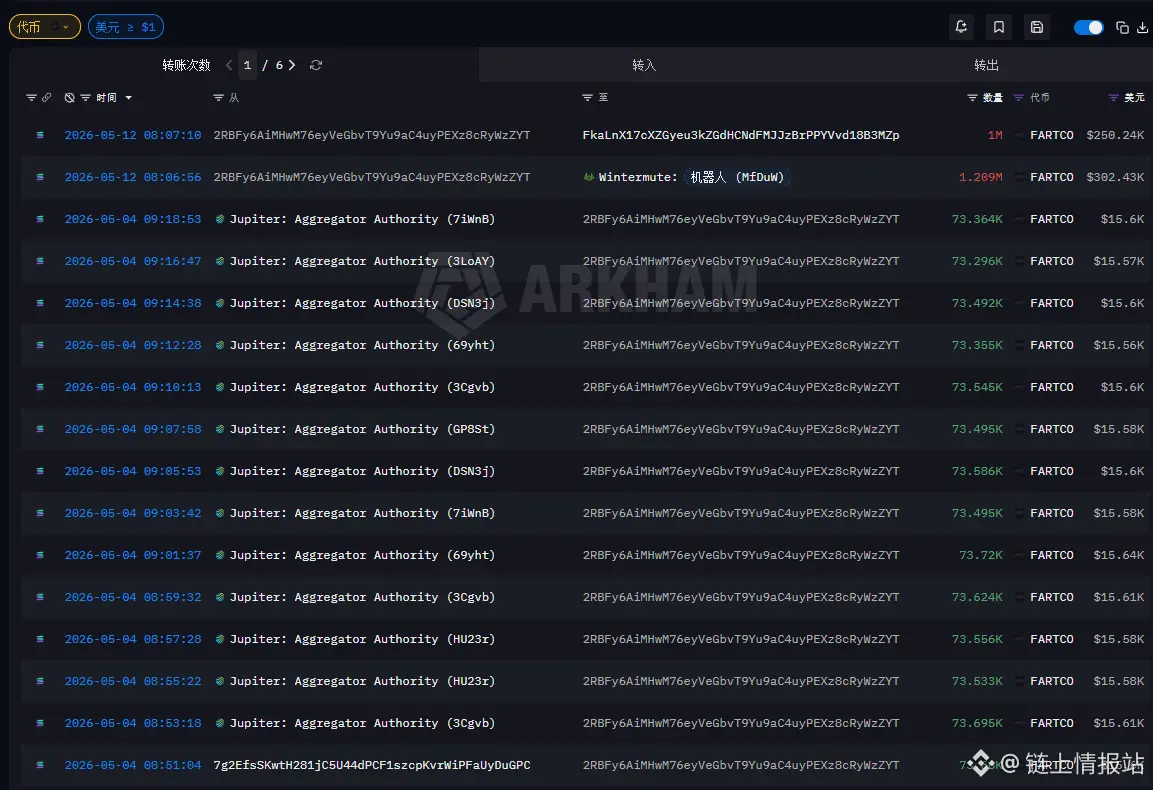
Task: Switch the blue toggle off
Action: tap(1088, 27)
